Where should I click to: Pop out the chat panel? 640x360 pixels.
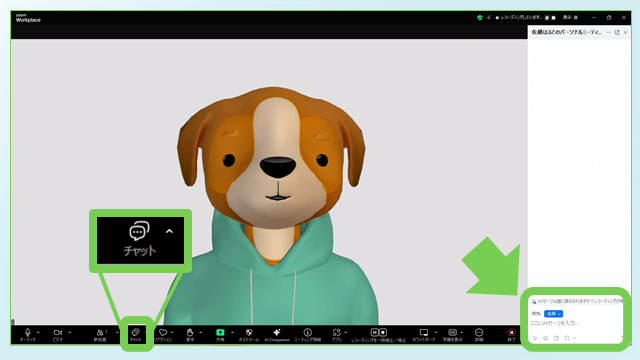(617, 32)
